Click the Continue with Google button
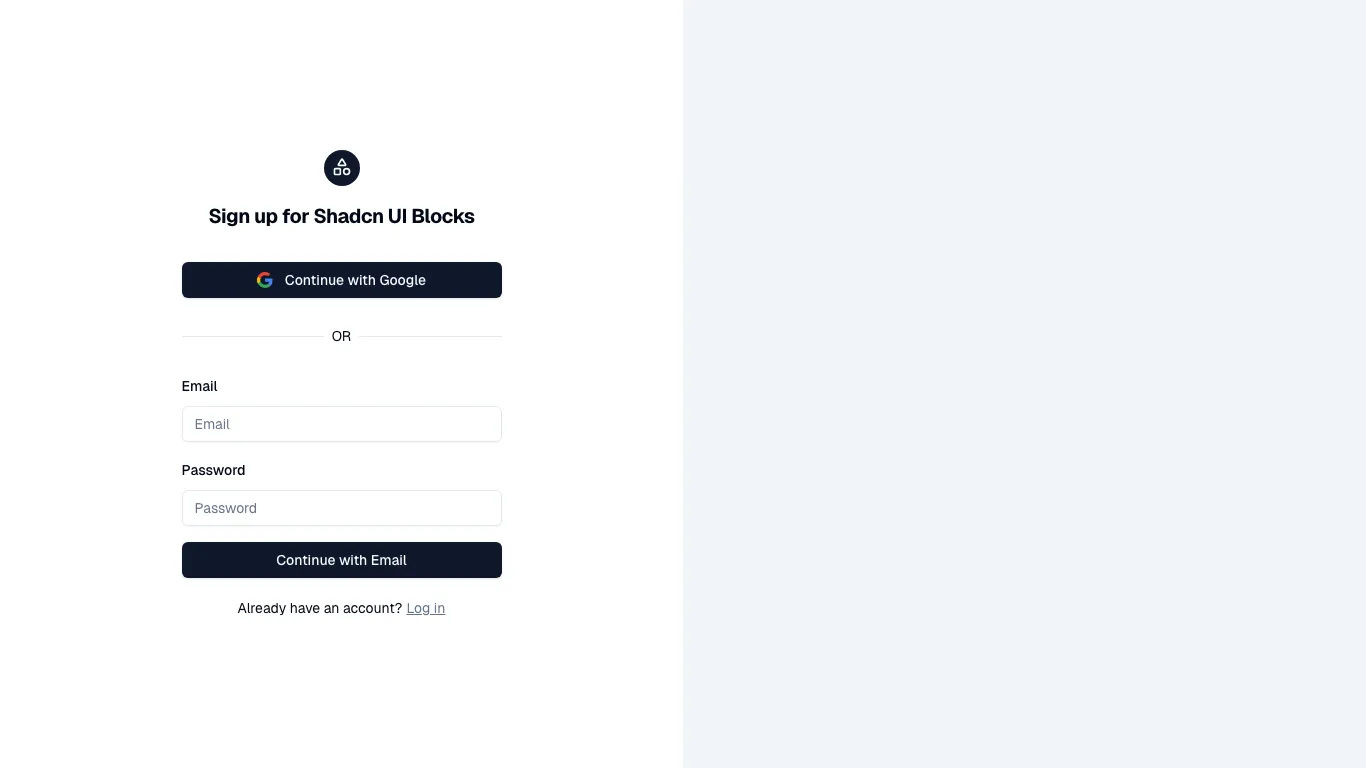The width and height of the screenshot is (1366, 768). (x=341, y=280)
